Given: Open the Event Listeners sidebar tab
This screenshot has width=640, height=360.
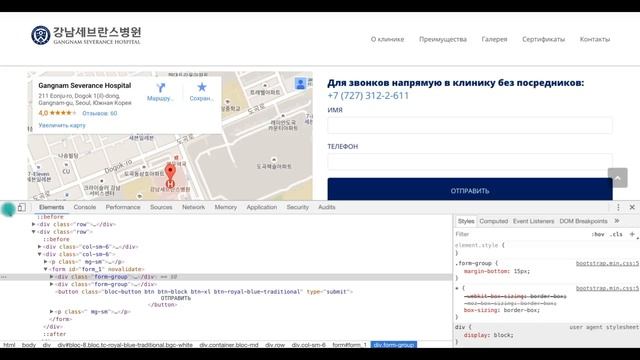Looking at the screenshot, I should 533,221.
